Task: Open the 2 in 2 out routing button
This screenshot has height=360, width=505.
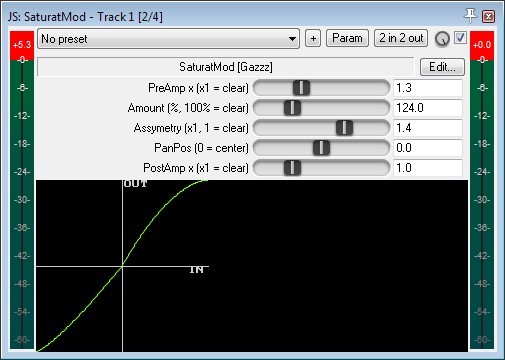Action: click(x=401, y=38)
